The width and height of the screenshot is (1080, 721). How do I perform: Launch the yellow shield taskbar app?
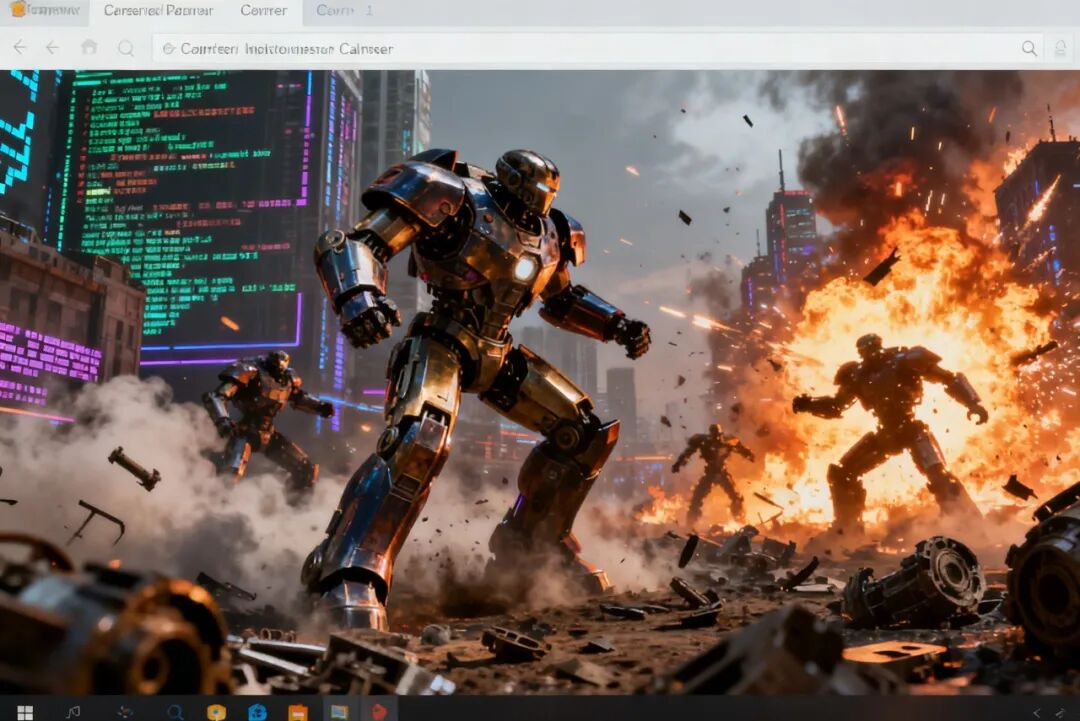(x=216, y=711)
